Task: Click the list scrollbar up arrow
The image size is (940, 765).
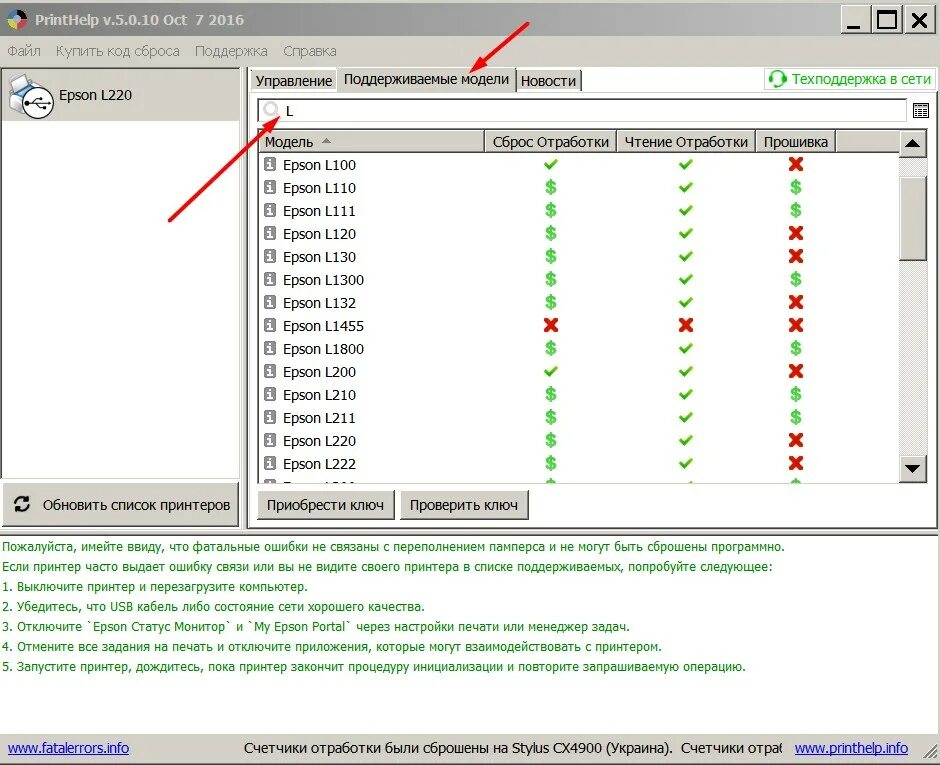Action: pos(912,143)
